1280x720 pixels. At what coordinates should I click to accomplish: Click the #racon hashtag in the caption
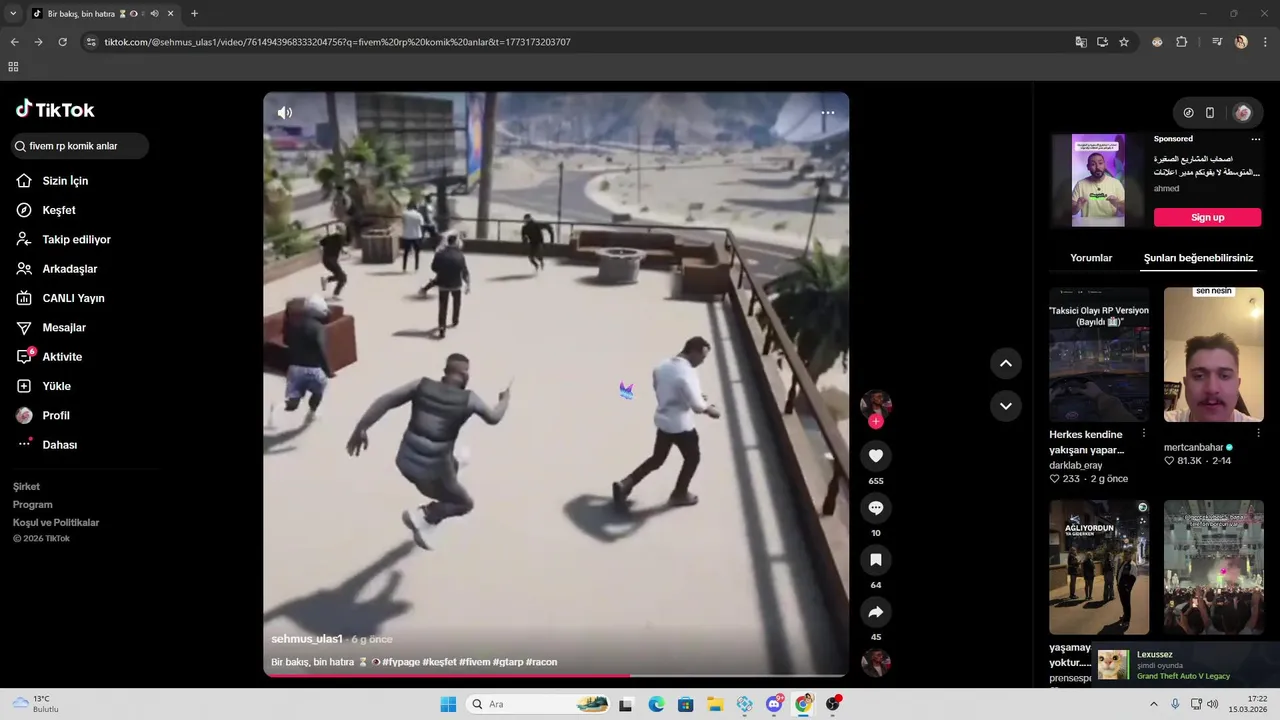tap(541, 662)
